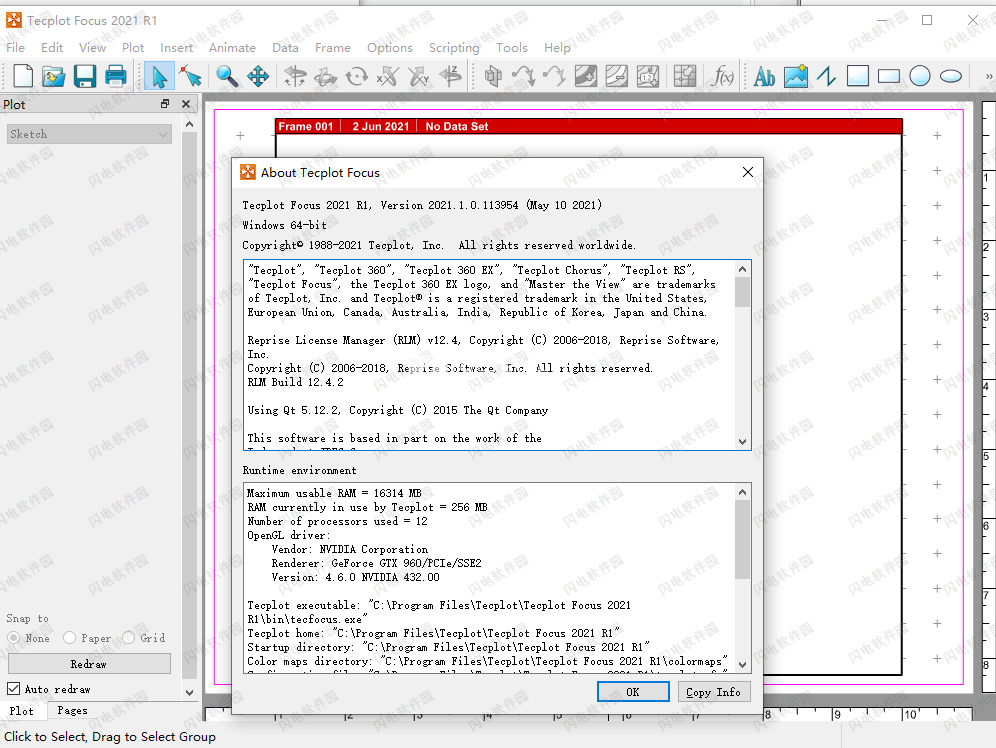
Task: Click the add contour label tool
Action: click(x=648, y=76)
